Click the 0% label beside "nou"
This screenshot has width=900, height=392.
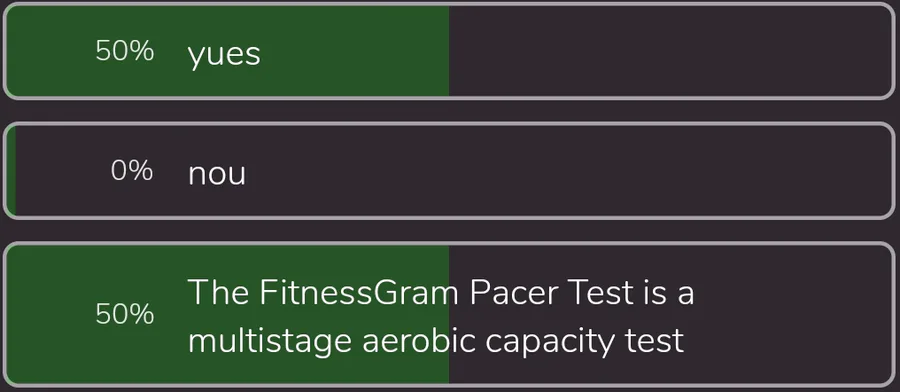(132, 171)
